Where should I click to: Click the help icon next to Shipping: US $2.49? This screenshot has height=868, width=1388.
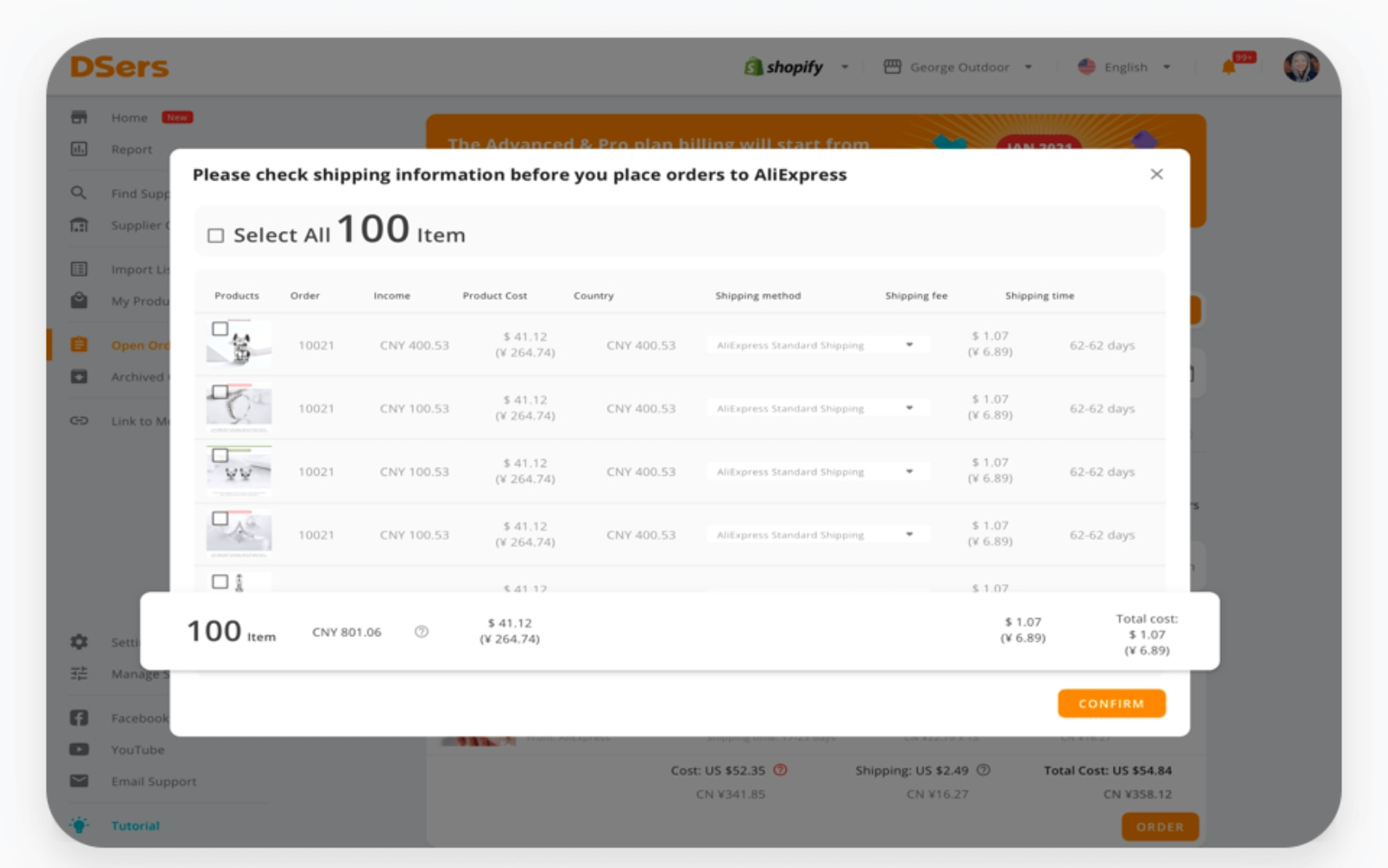[984, 770]
